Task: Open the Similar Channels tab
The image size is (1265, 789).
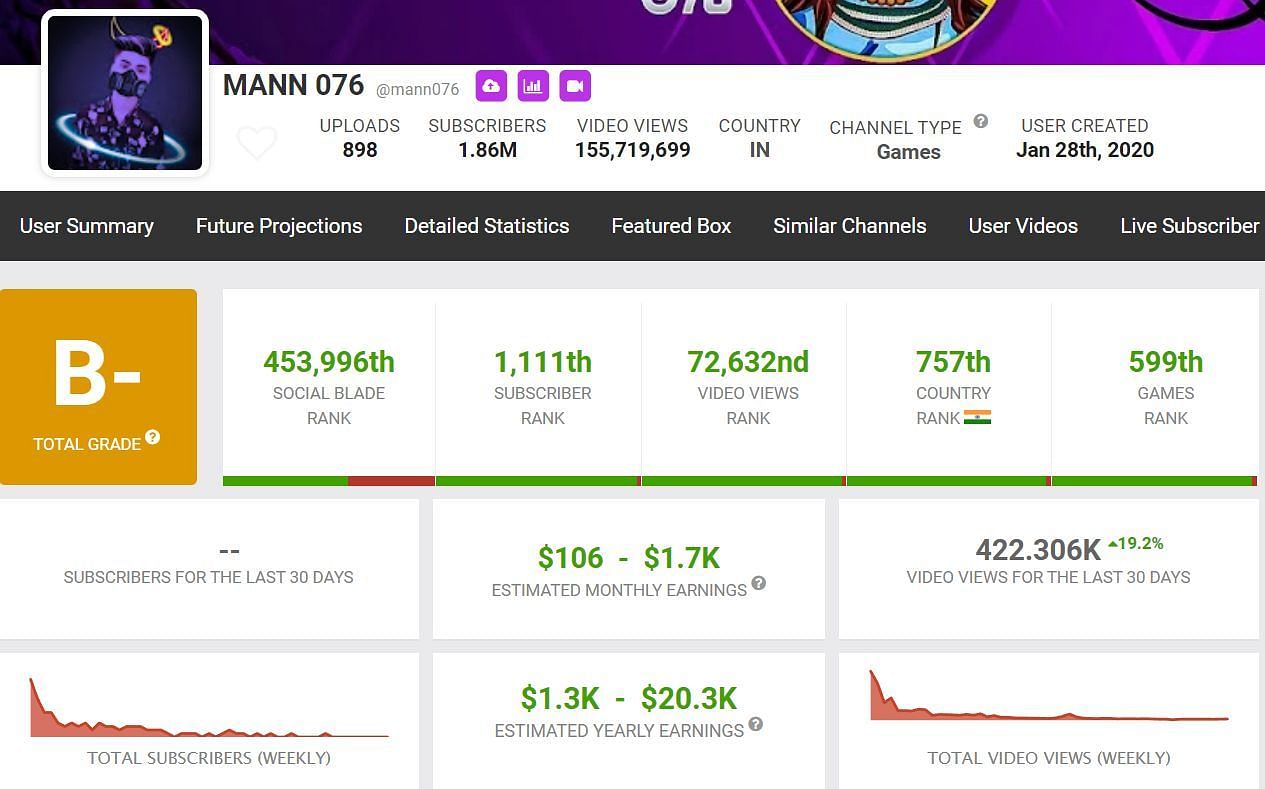Action: [850, 226]
